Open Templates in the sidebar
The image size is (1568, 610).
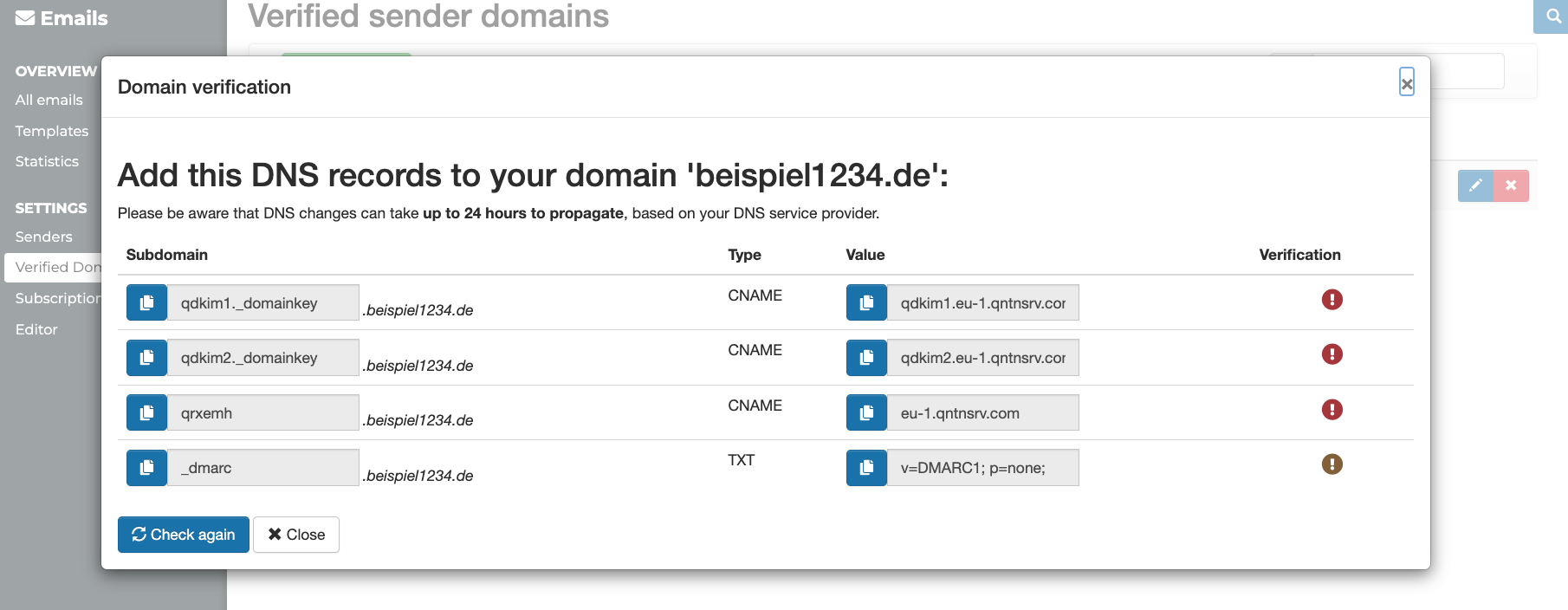coord(52,131)
